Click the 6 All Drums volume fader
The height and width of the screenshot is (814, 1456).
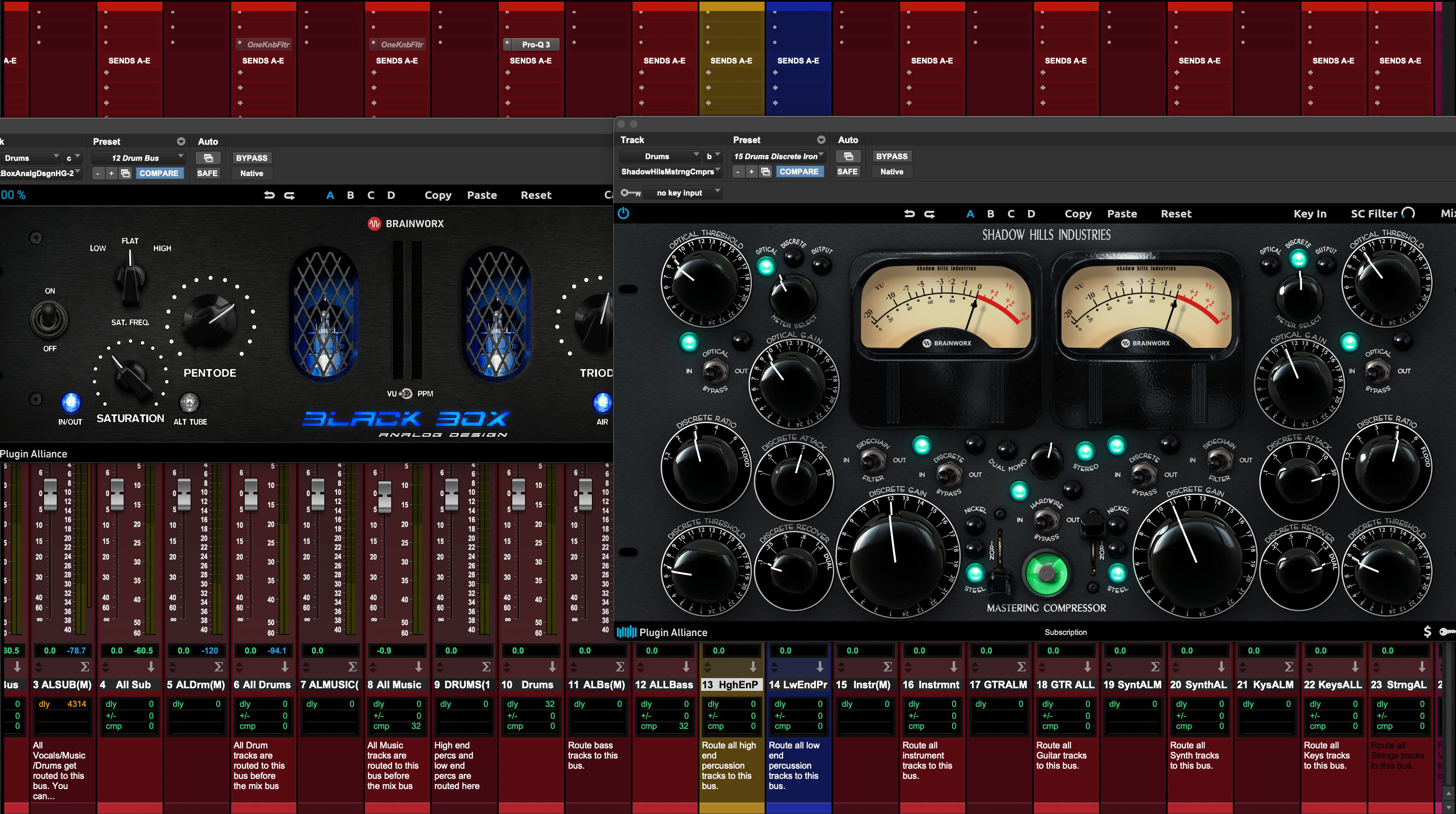coord(251,494)
